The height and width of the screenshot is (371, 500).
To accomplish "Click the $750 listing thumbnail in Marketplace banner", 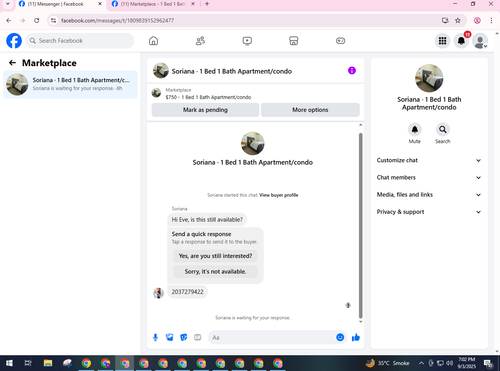I will click(x=156, y=93).
